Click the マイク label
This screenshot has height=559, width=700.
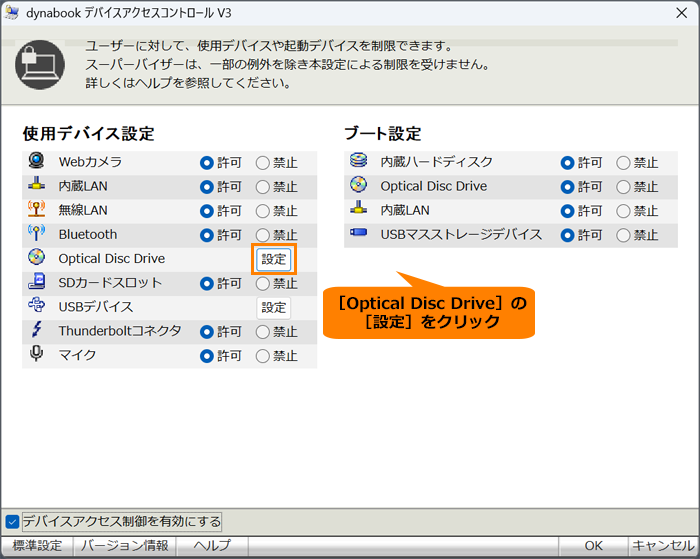[x=77, y=355]
